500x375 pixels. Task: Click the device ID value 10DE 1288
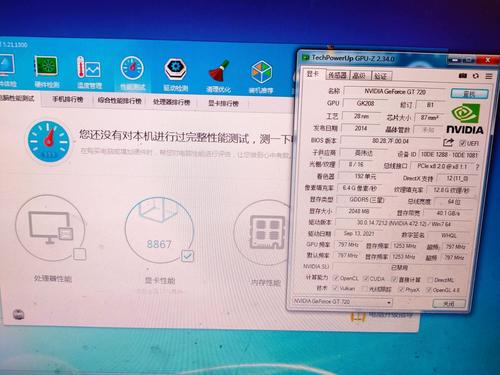click(449, 155)
